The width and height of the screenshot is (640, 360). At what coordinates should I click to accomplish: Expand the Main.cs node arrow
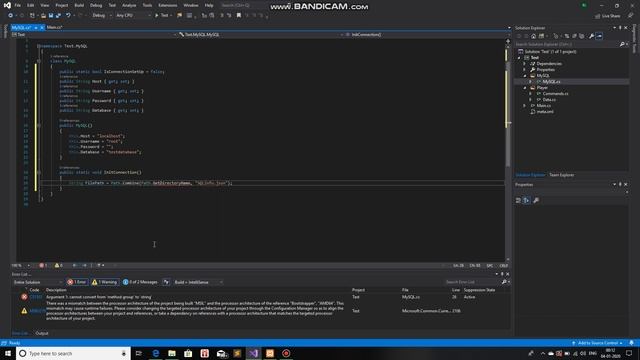525,106
